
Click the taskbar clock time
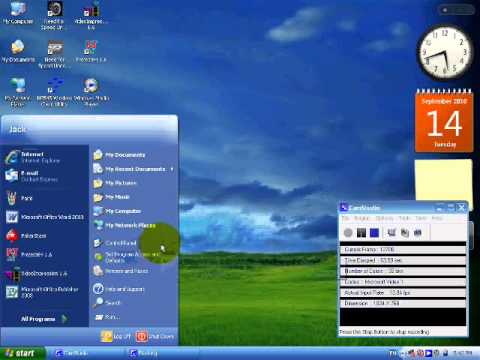[x=463, y=353]
